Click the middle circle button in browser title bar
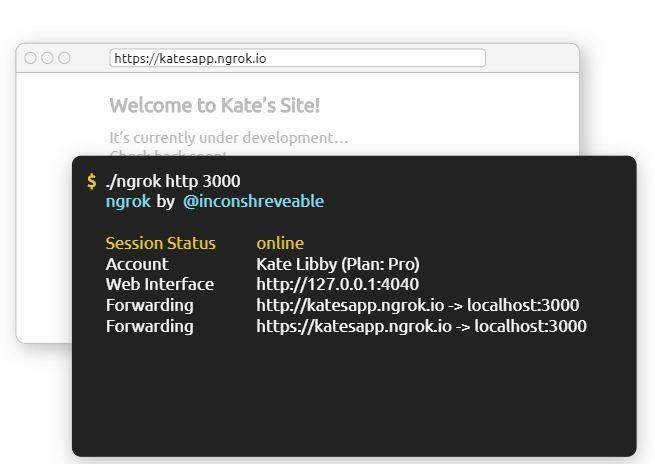 point(48,58)
